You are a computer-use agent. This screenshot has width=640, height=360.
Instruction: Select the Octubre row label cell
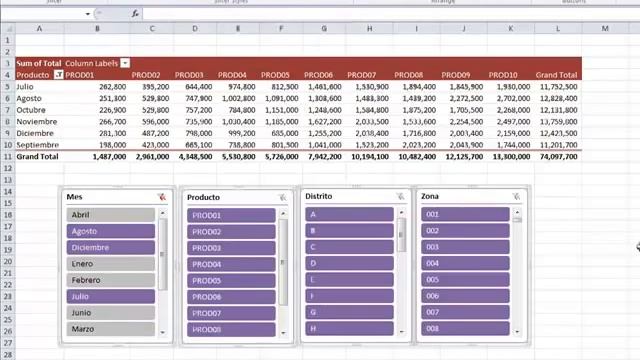pyautogui.click(x=40, y=110)
